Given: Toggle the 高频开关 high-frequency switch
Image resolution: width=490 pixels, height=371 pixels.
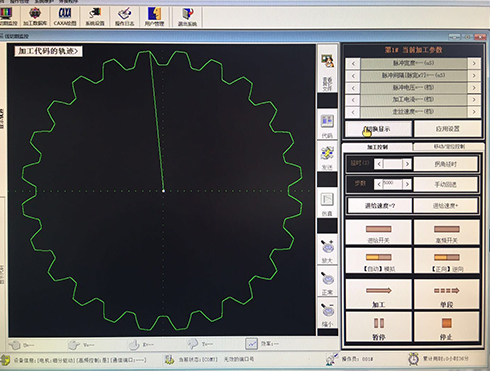Looking at the screenshot, I should (447, 233).
